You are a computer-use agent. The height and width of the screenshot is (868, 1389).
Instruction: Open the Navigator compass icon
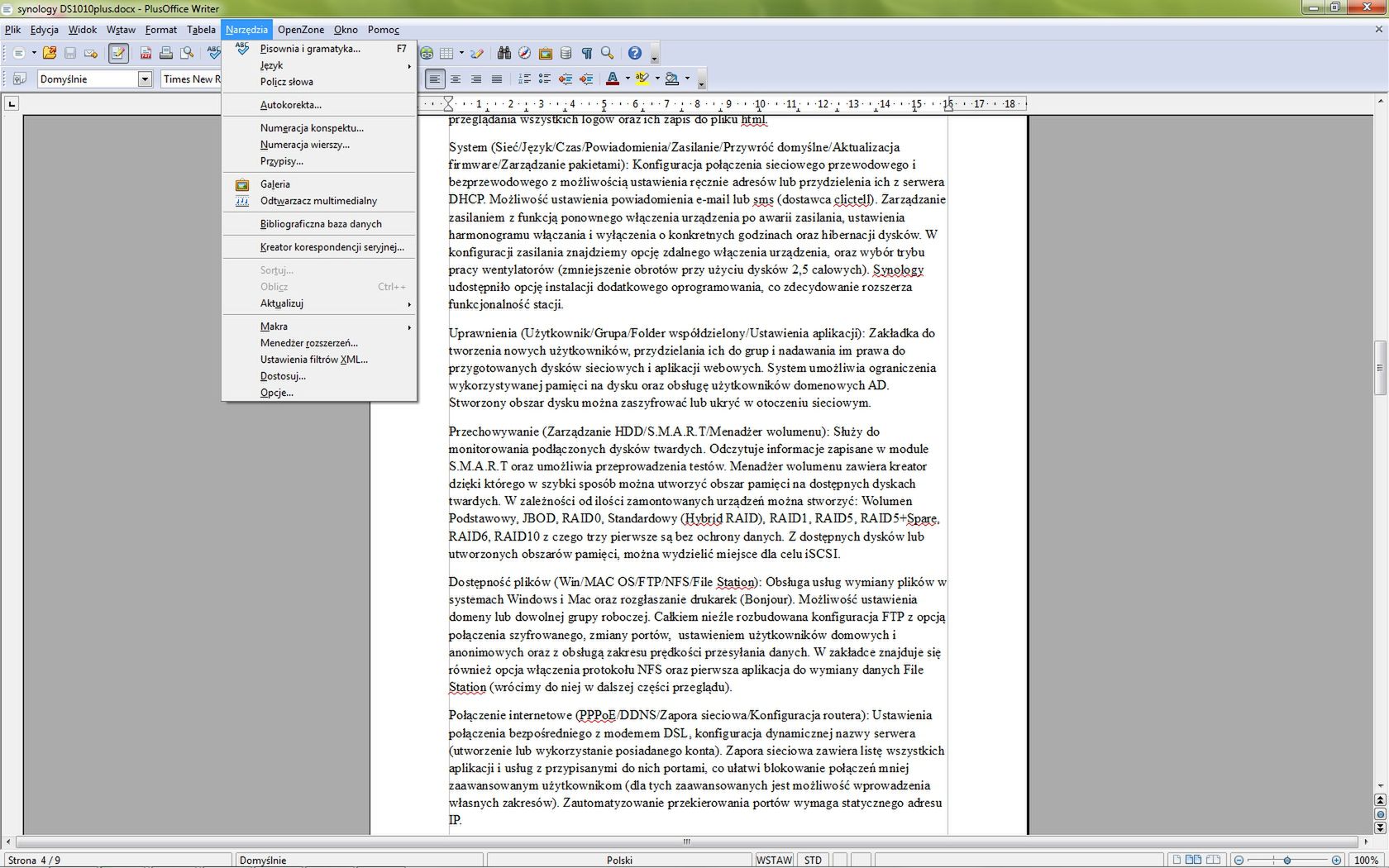[525, 53]
